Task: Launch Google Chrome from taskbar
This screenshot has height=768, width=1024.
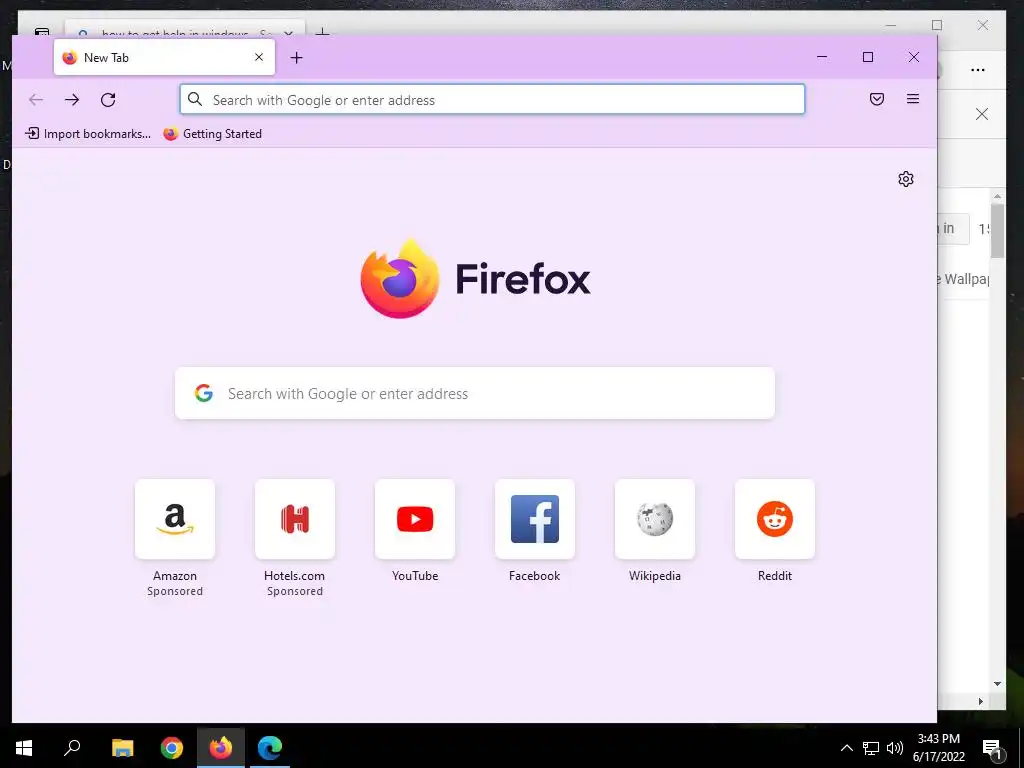Action: click(x=172, y=748)
